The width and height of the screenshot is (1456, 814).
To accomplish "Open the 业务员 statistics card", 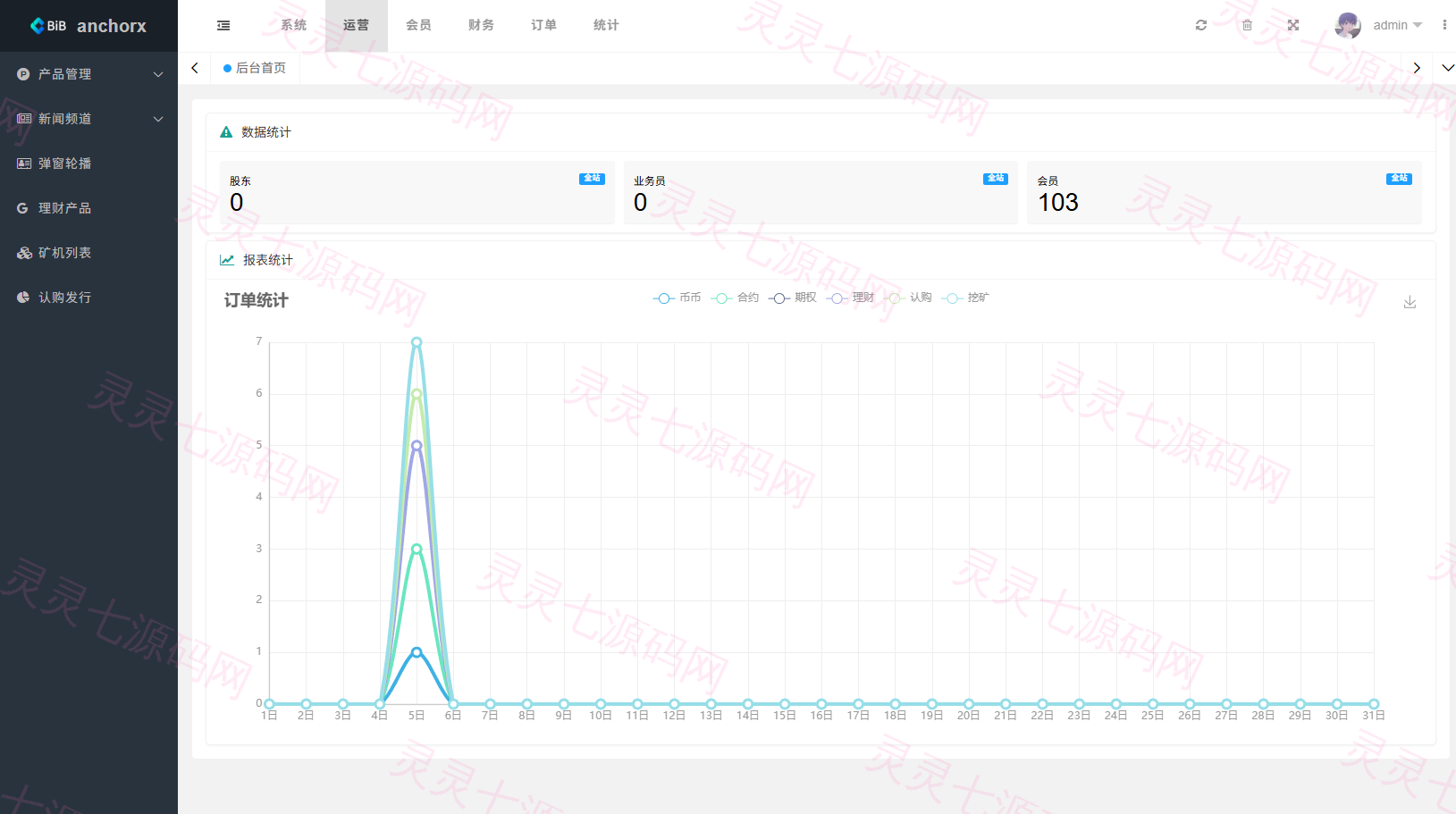I will click(821, 192).
